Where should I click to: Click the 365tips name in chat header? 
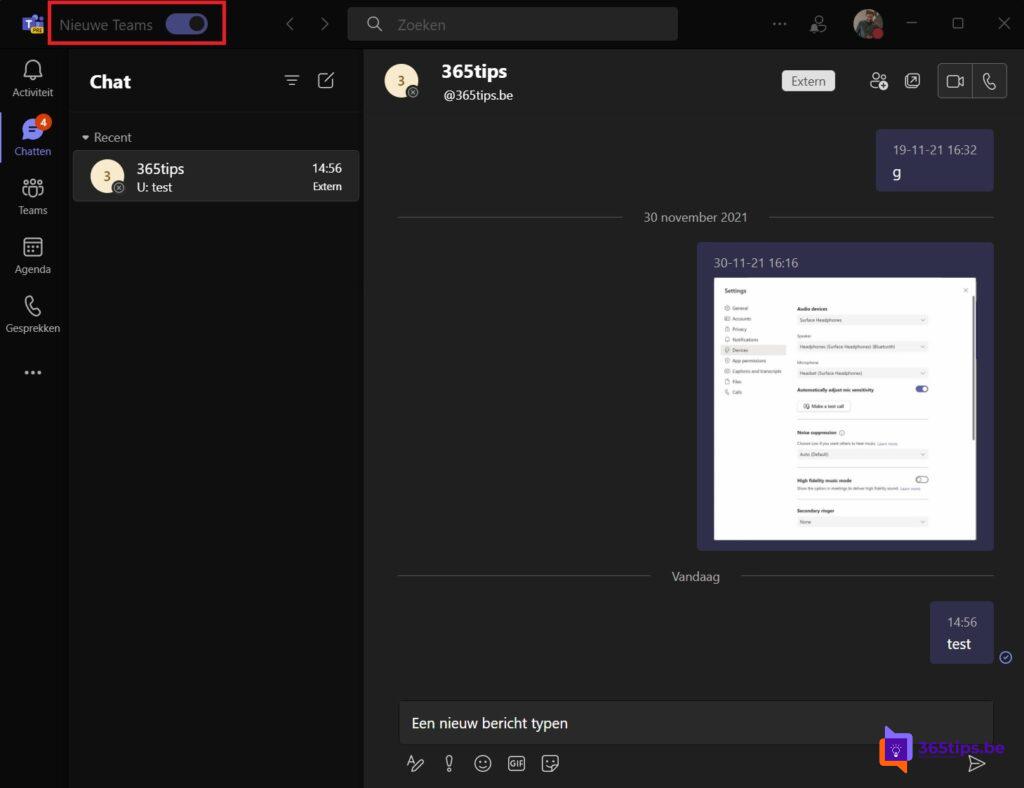[474, 71]
